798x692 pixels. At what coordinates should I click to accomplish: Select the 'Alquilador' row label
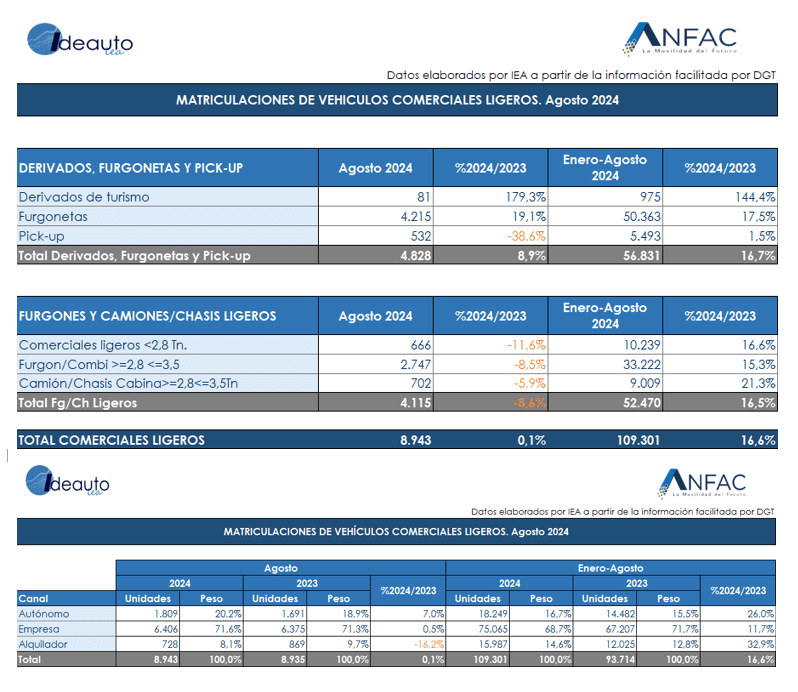(43, 644)
